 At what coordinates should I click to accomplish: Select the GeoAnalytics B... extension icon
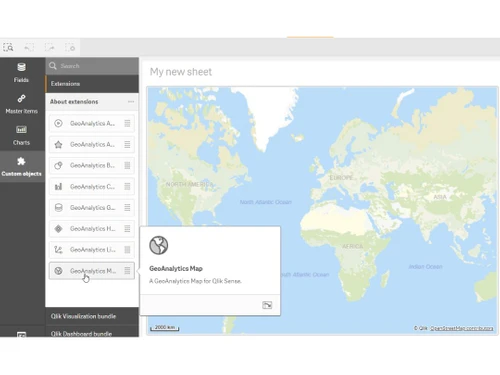coord(58,165)
